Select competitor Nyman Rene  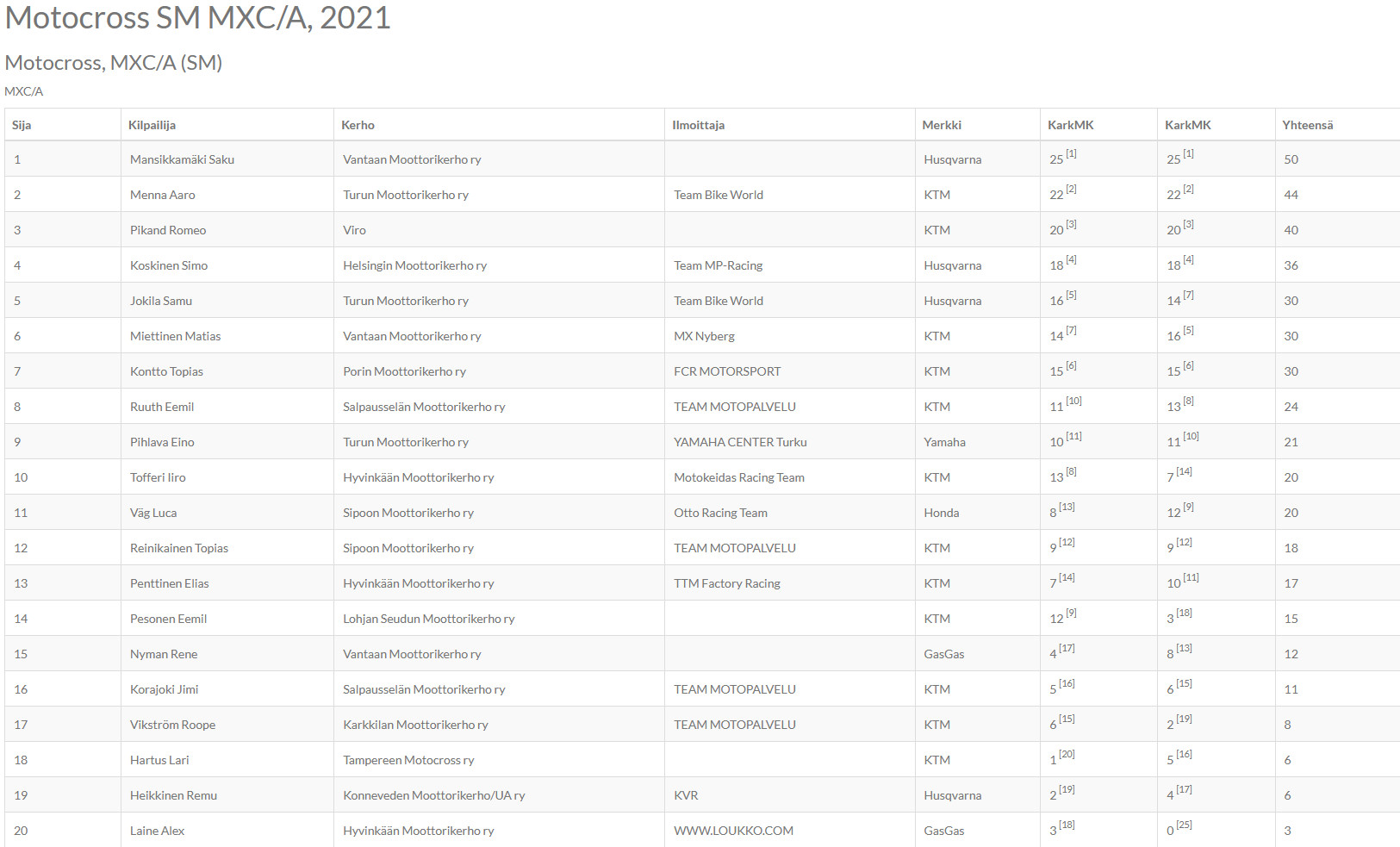164,654
